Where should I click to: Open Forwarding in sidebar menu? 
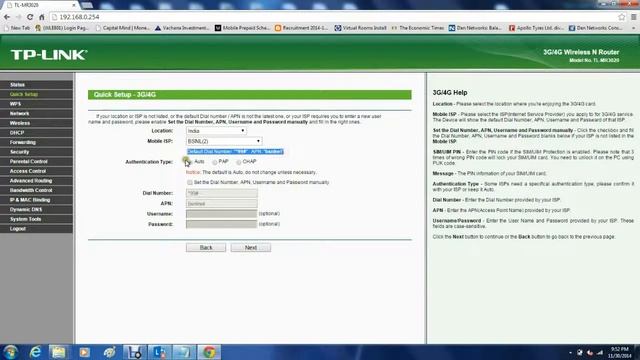[36, 142]
